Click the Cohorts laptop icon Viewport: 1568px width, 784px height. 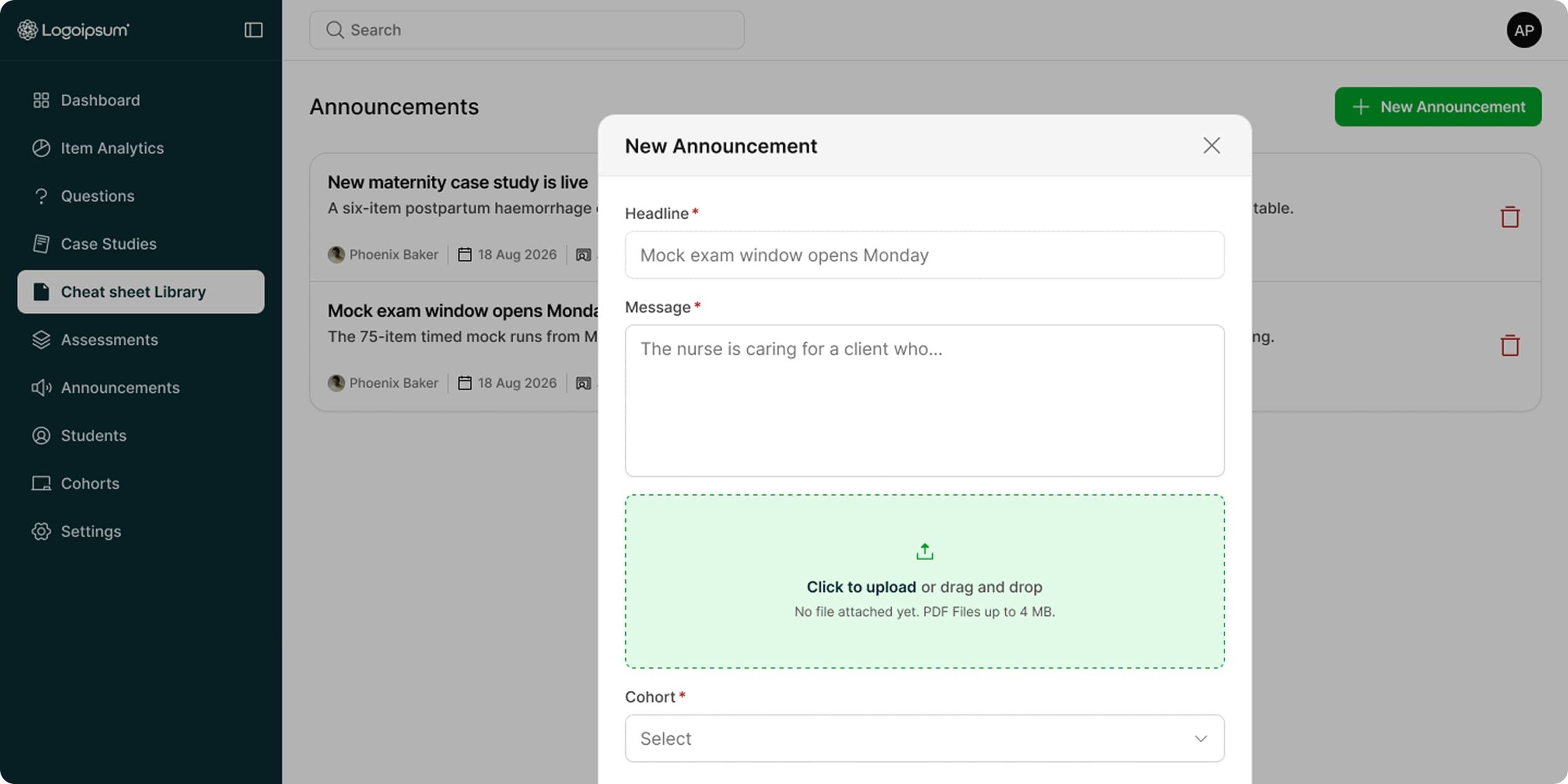pyautogui.click(x=41, y=483)
